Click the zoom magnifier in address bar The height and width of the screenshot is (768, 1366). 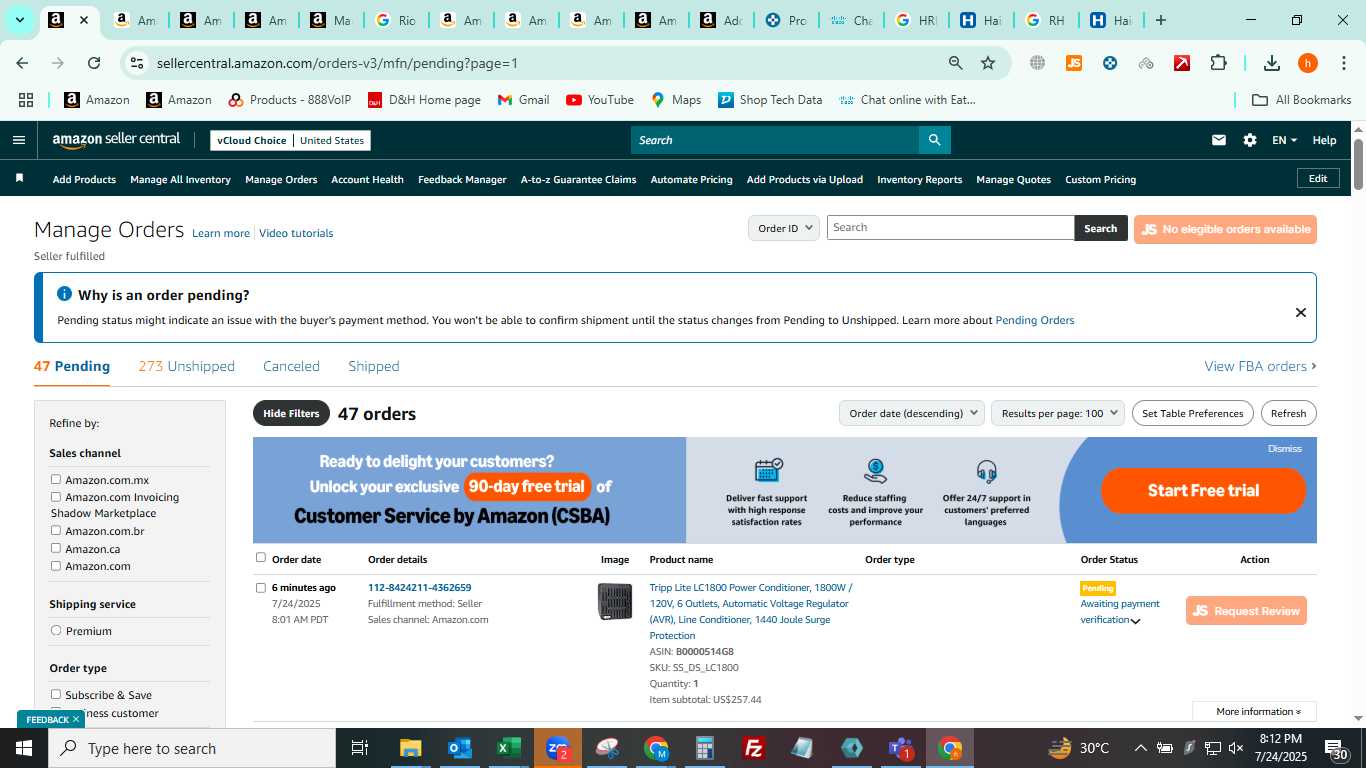(x=955, y=63)
